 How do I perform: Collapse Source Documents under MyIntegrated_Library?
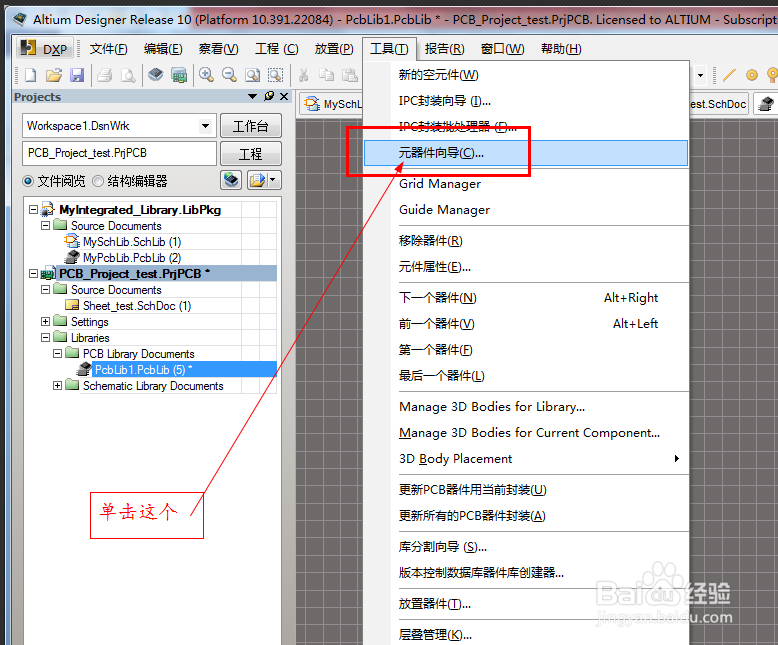click(45, 226)
